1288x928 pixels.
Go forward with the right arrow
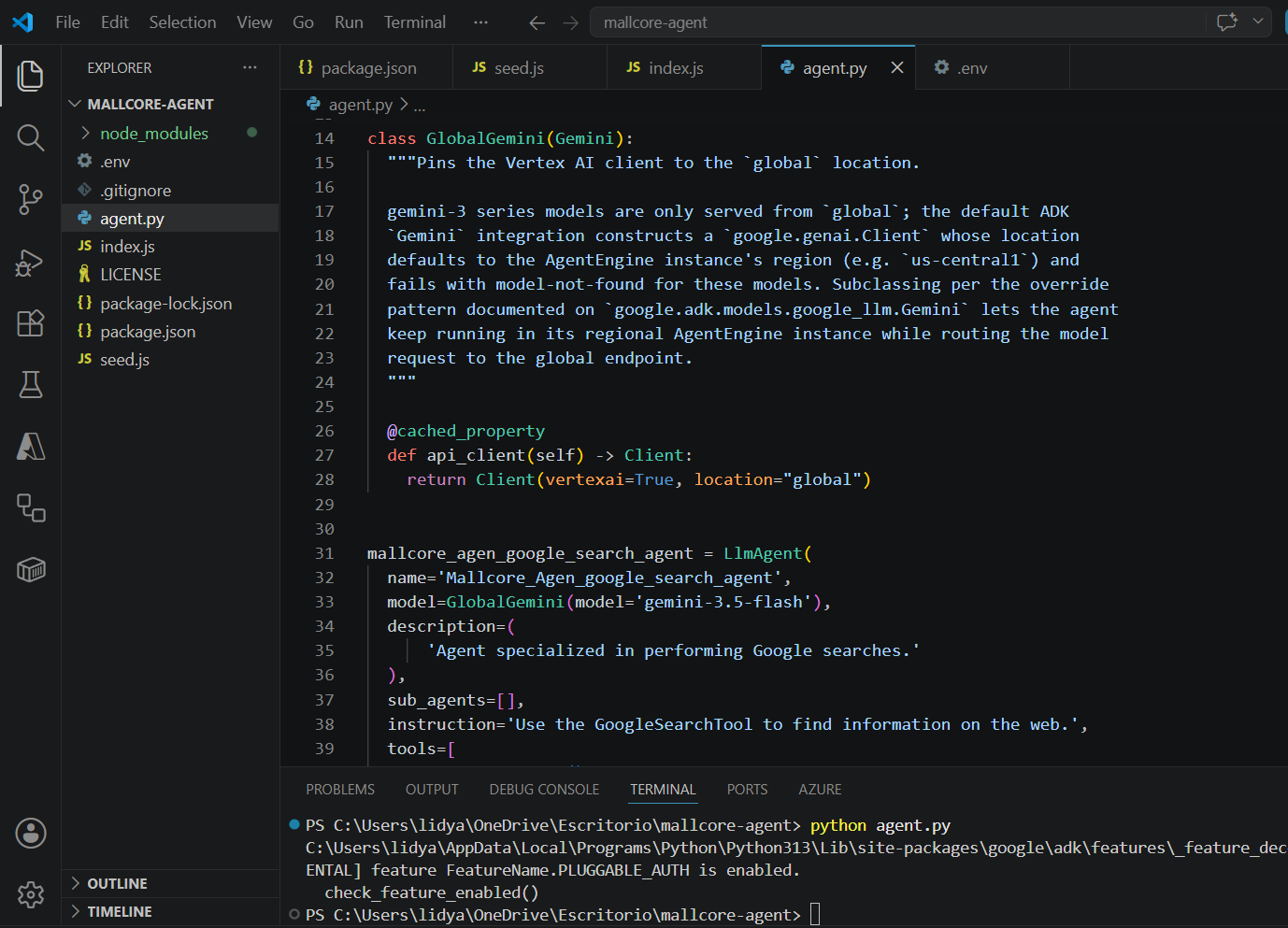click(571, 22)
